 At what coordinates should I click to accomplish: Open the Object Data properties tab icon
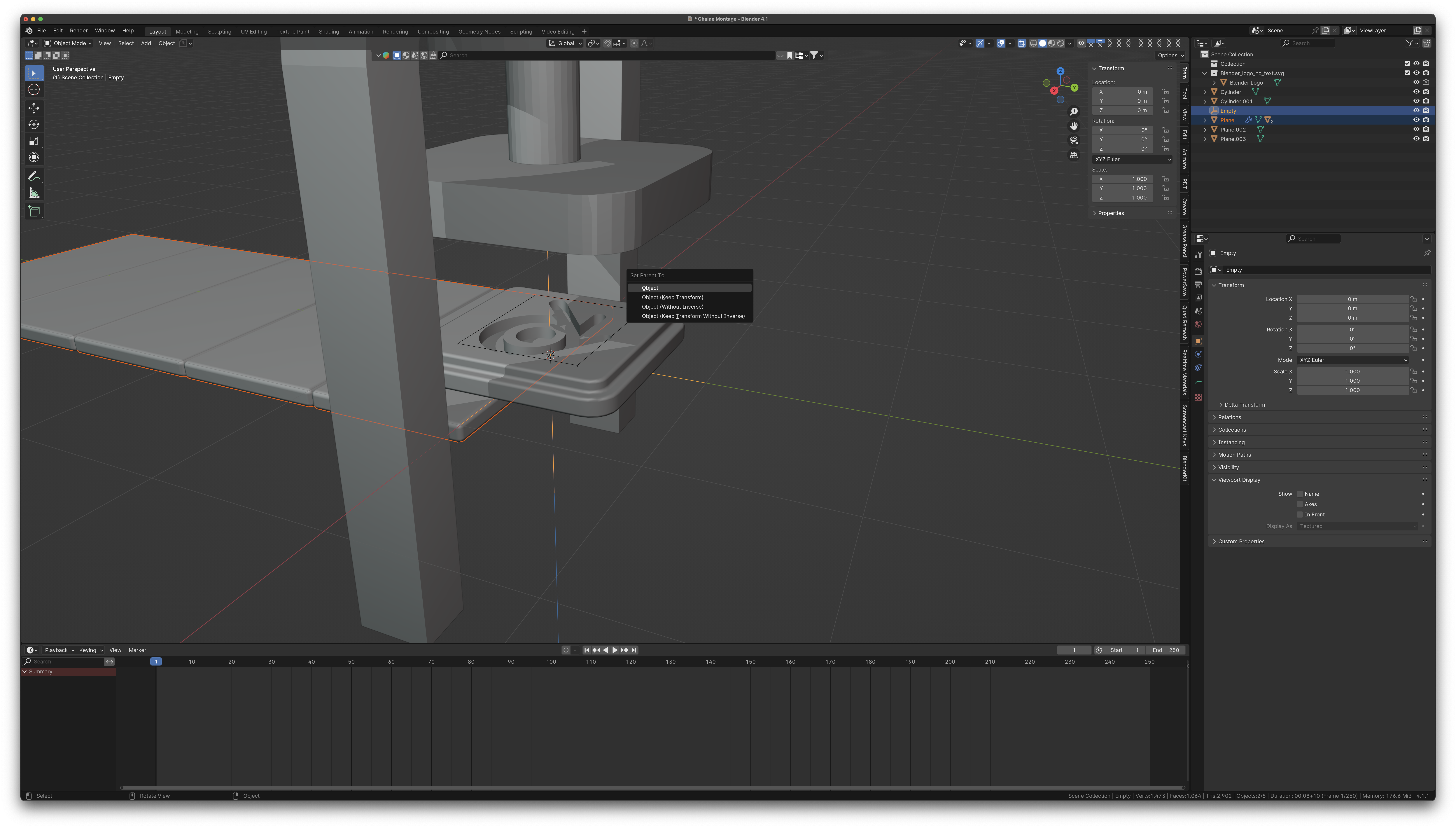1198,380
